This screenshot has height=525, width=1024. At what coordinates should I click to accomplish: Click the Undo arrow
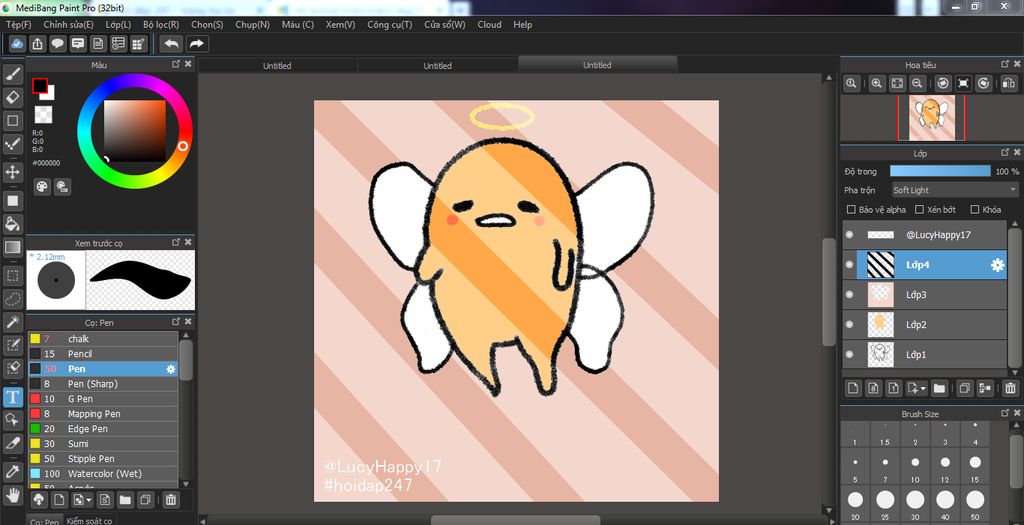[172, 44]
